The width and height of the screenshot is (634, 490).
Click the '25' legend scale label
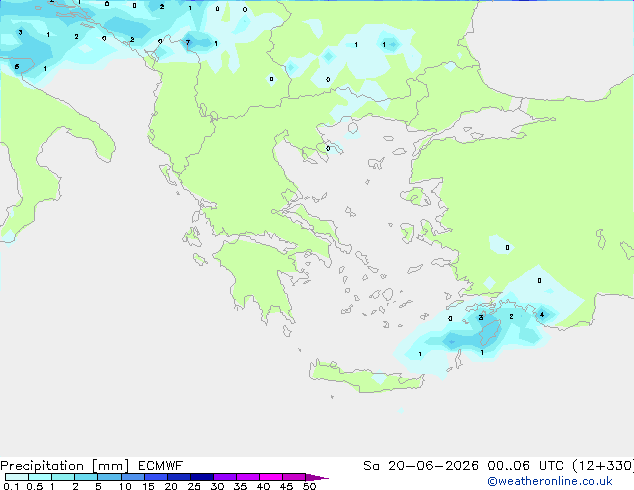[x=194, y=486]
